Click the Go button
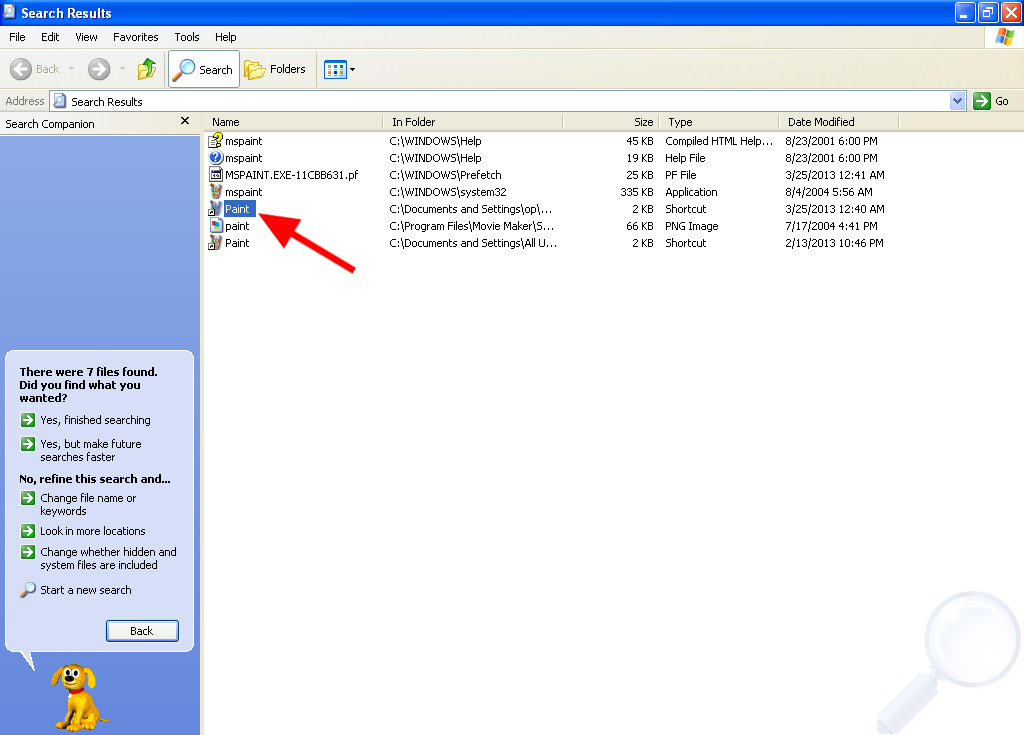The height and width of the screenshot is (735, 1024). [991, 101]
